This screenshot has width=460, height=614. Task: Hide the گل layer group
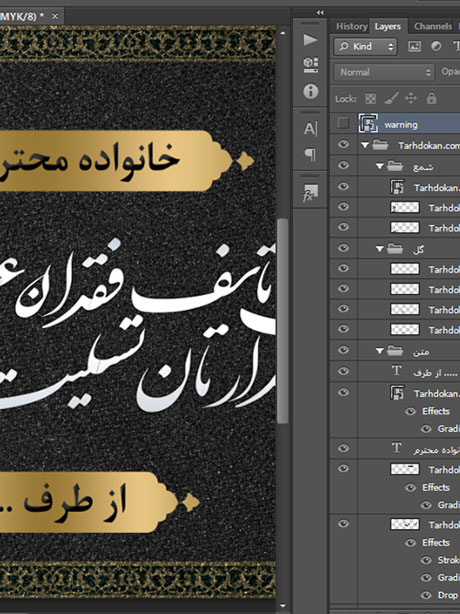343,247
